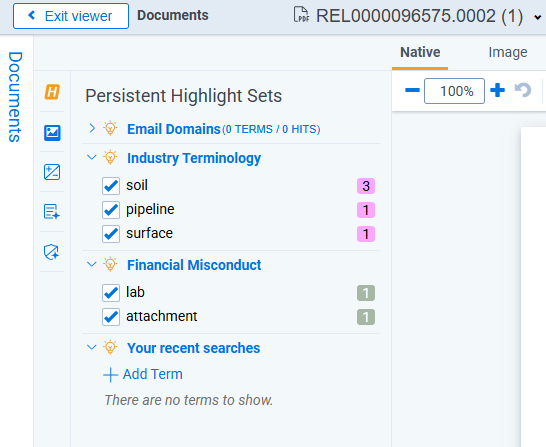Click the Documents breadcrumb label
This screenshot has height=447, width=546.
pos(173,15)
